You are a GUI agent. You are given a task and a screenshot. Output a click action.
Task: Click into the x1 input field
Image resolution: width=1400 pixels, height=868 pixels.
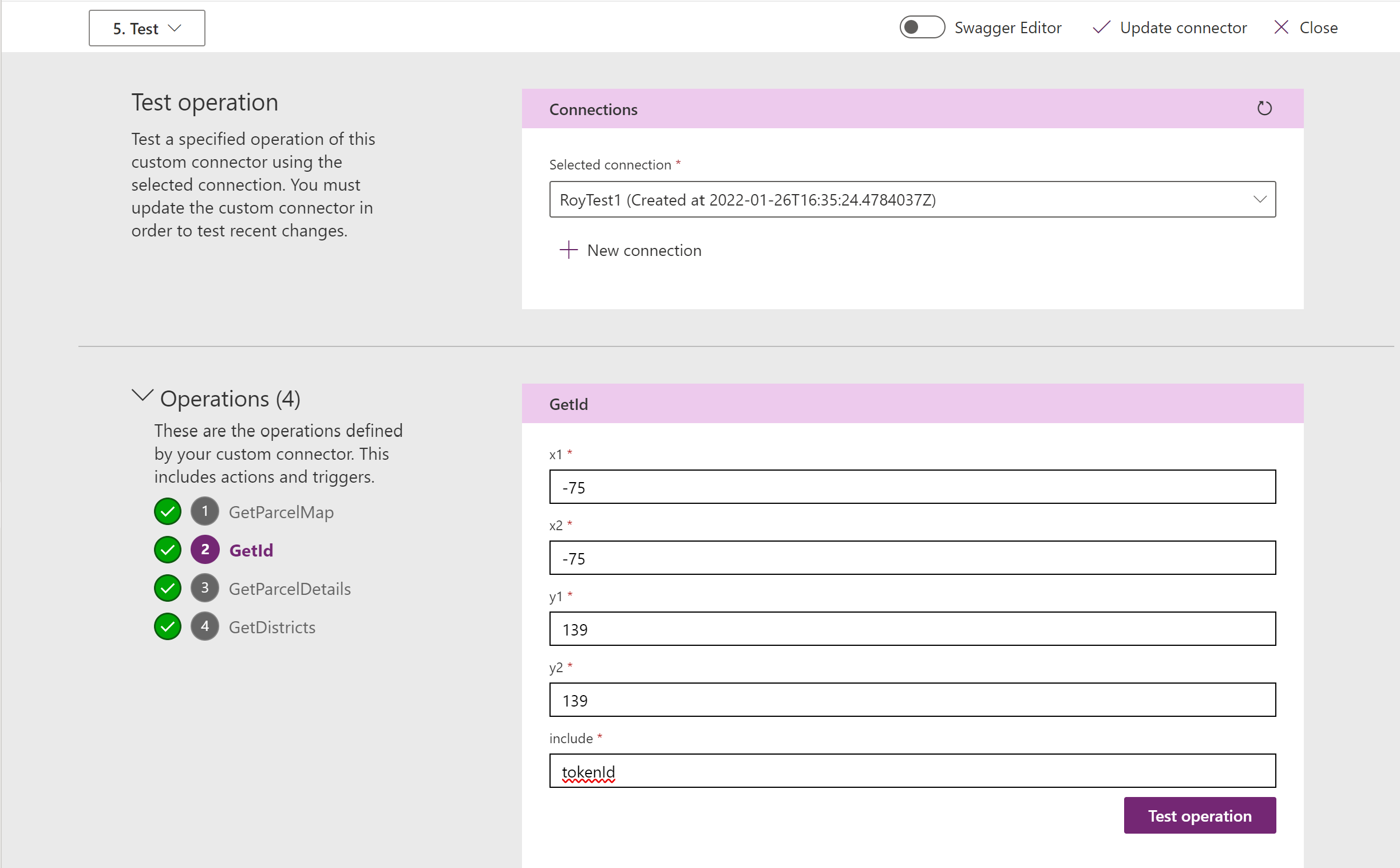coord(912,487)
